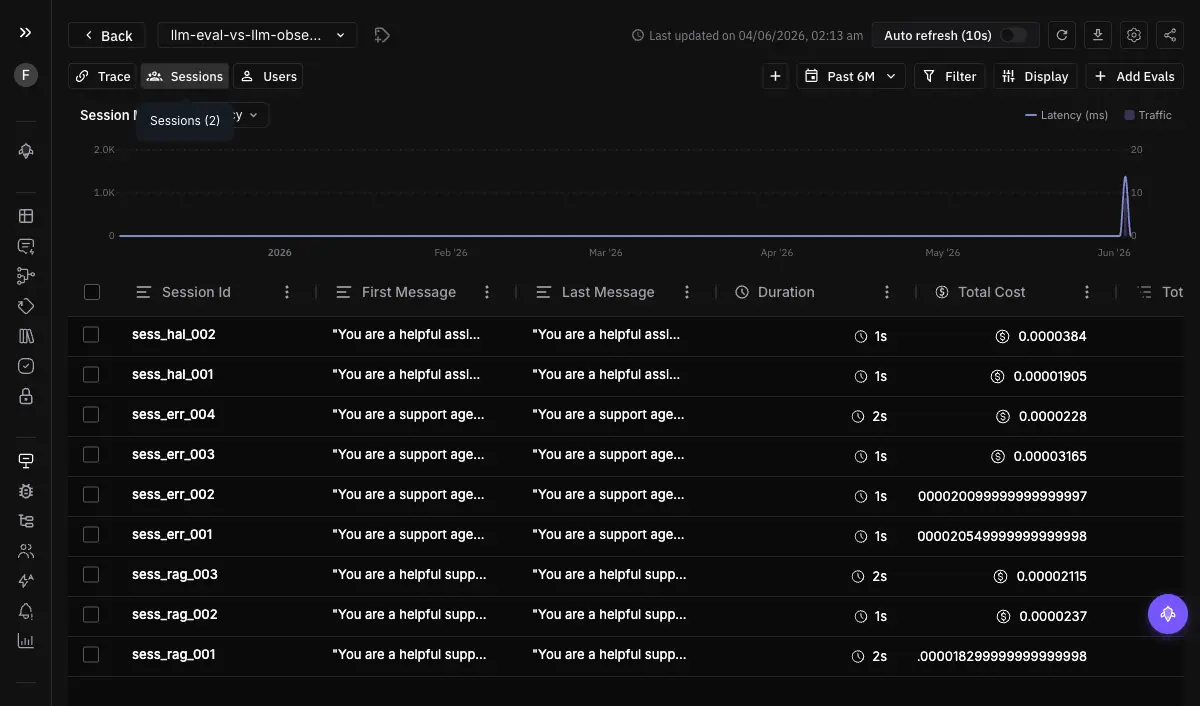
Task: Click the latency spike near Jun '26
Action: click(x=1125, y=205)
